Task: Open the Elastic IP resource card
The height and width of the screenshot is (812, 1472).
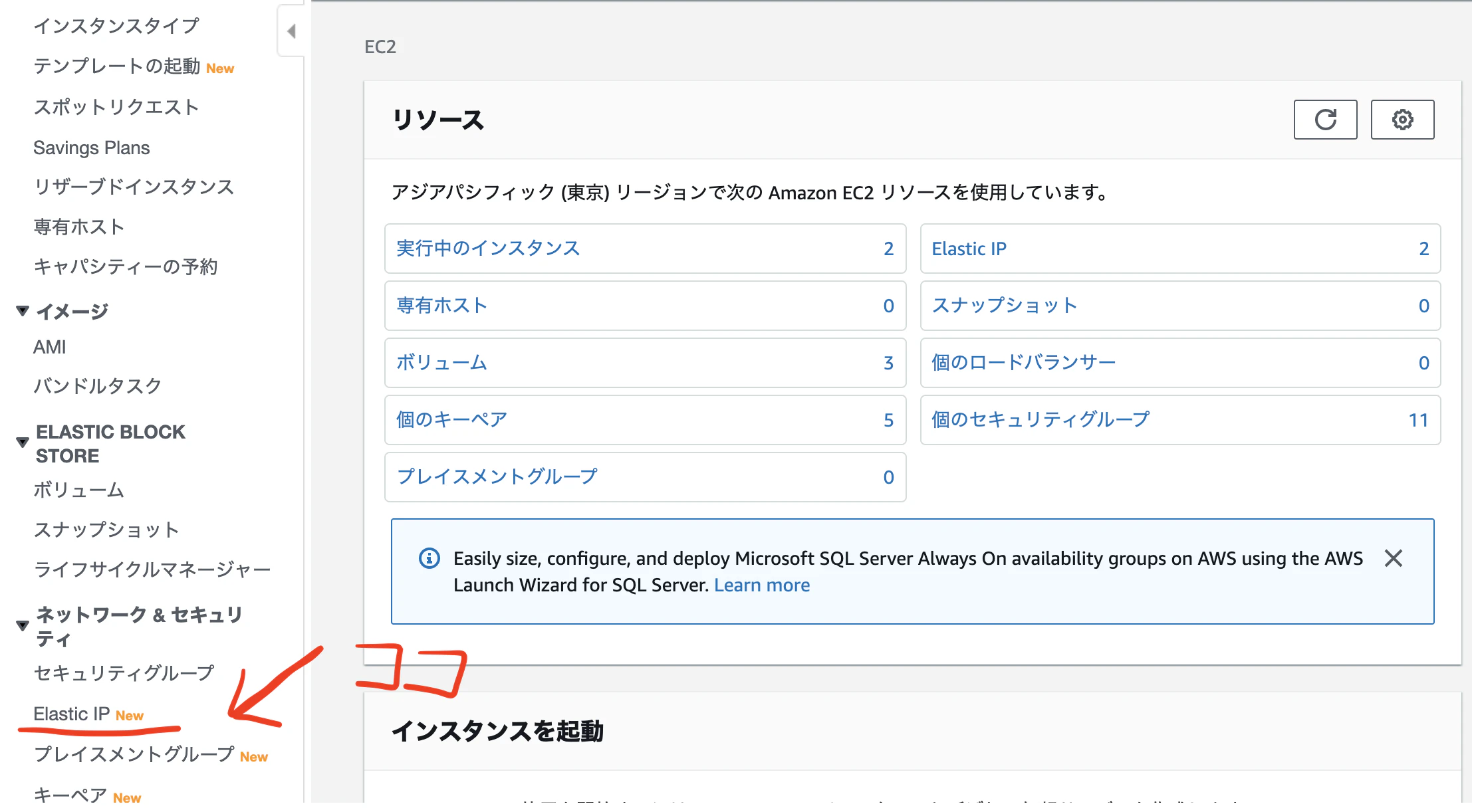Action: 1180,249
